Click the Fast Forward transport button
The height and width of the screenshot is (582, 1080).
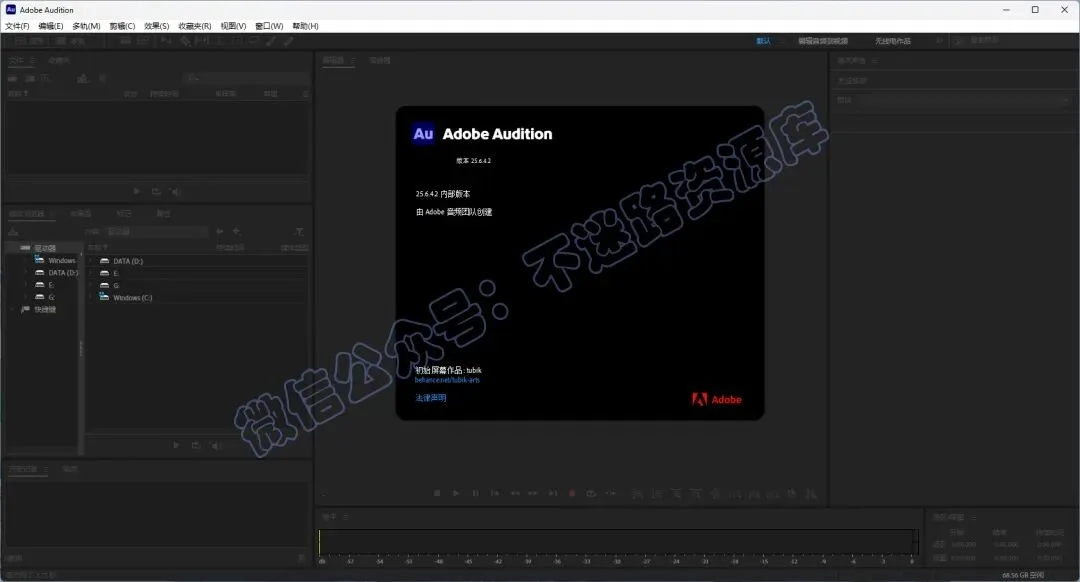click(532, 493)
